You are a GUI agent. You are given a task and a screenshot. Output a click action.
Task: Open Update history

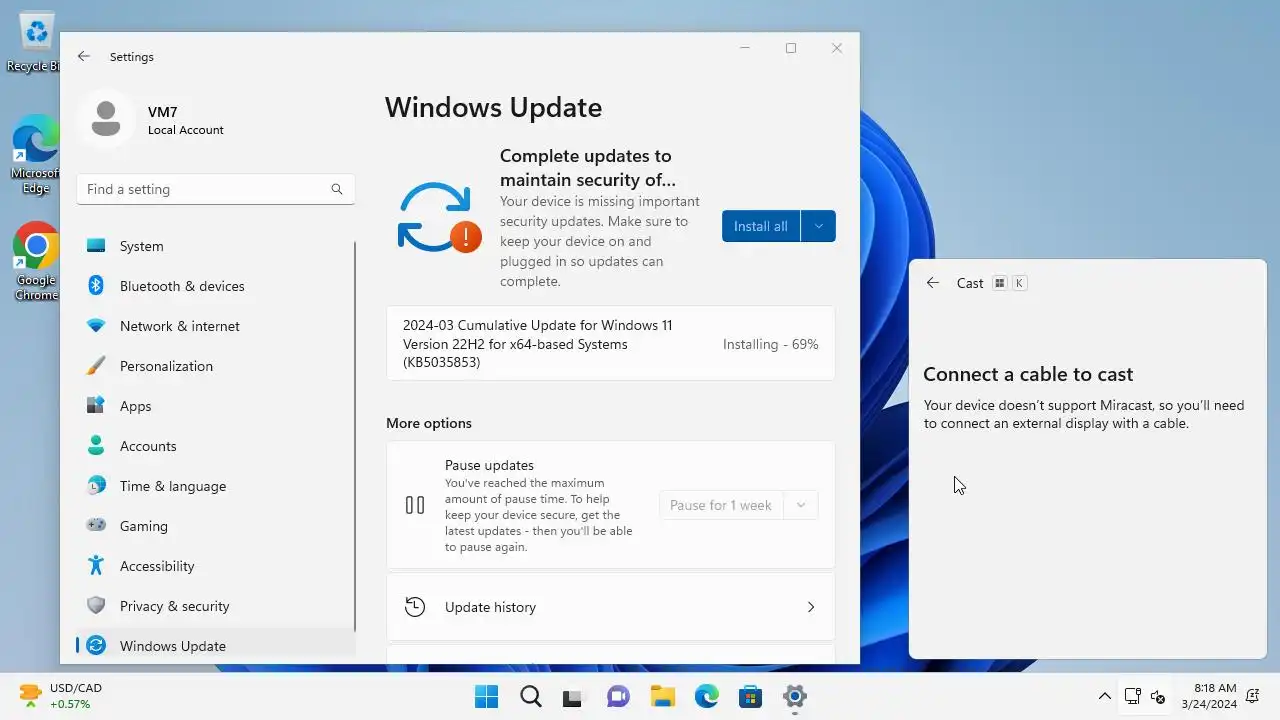tap(610, 607)
